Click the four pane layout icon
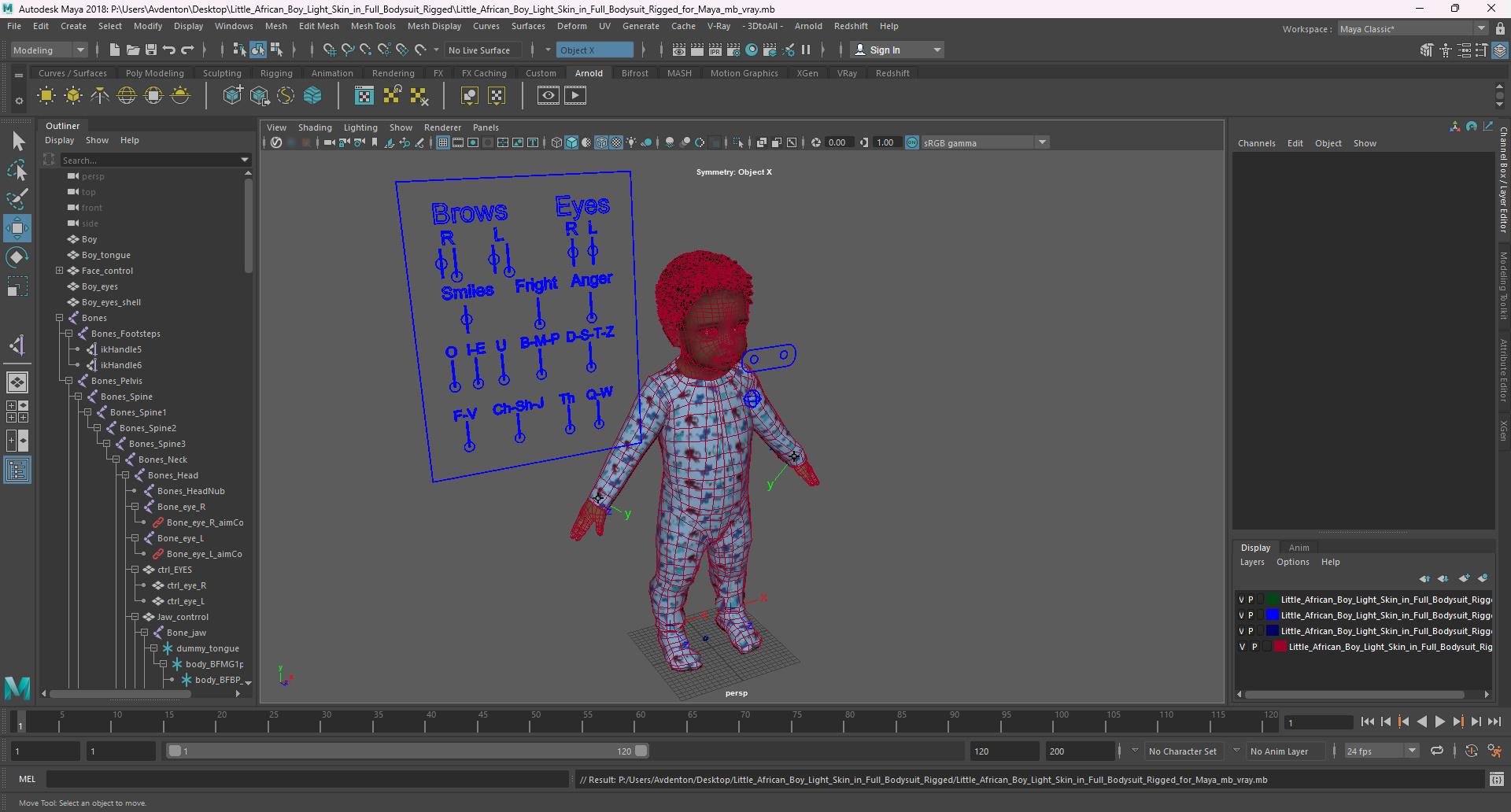 [17, 412]
